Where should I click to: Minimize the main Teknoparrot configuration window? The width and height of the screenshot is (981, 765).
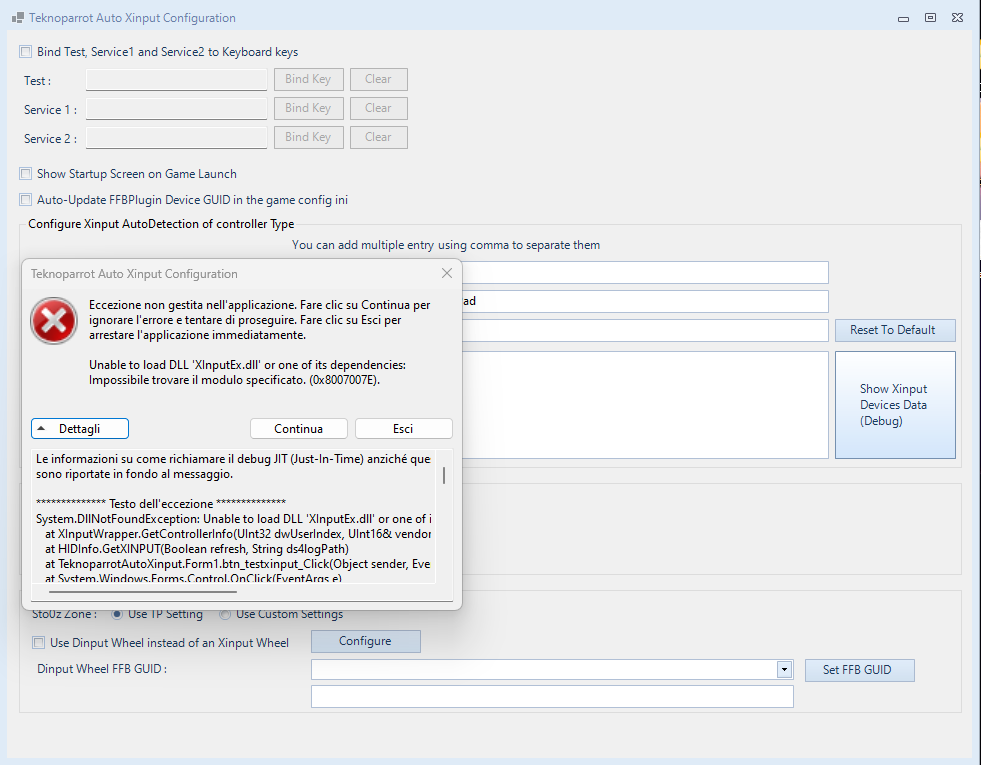tap(903, 18)
